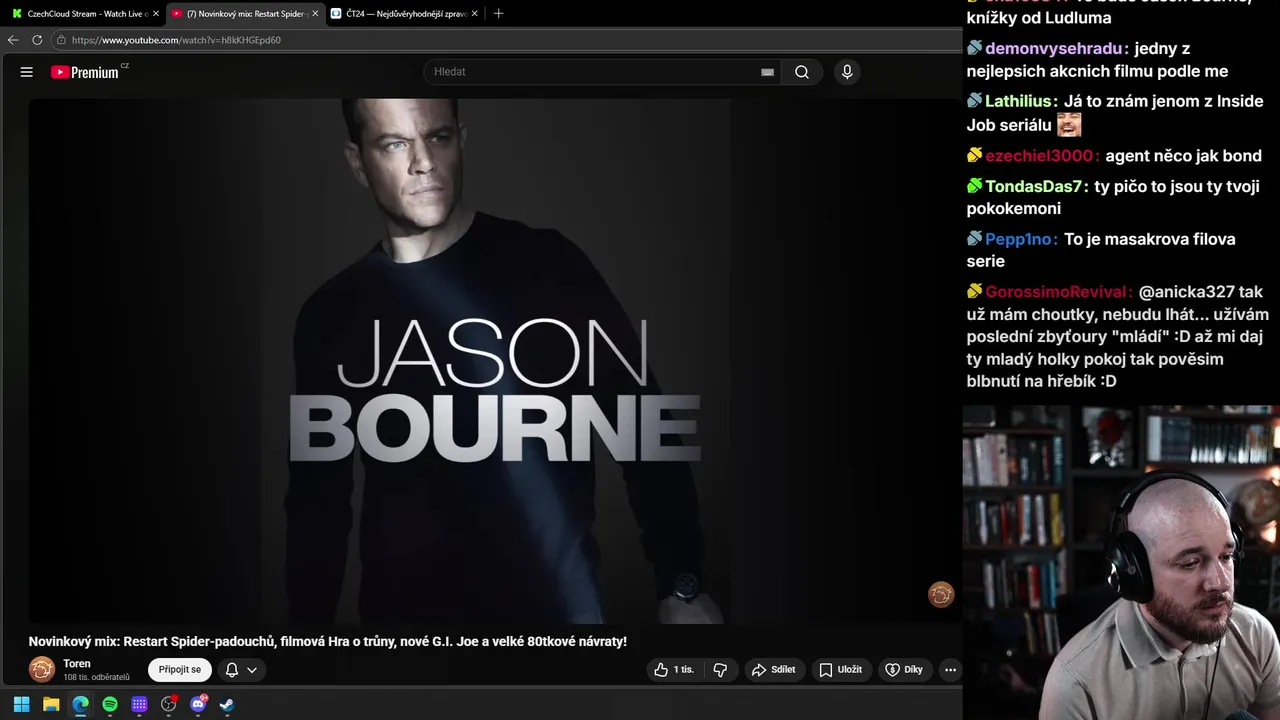The width and height of the screenshot is (1280, 720).
Task: Open Spotify from the taskbar
Action: 110,704
